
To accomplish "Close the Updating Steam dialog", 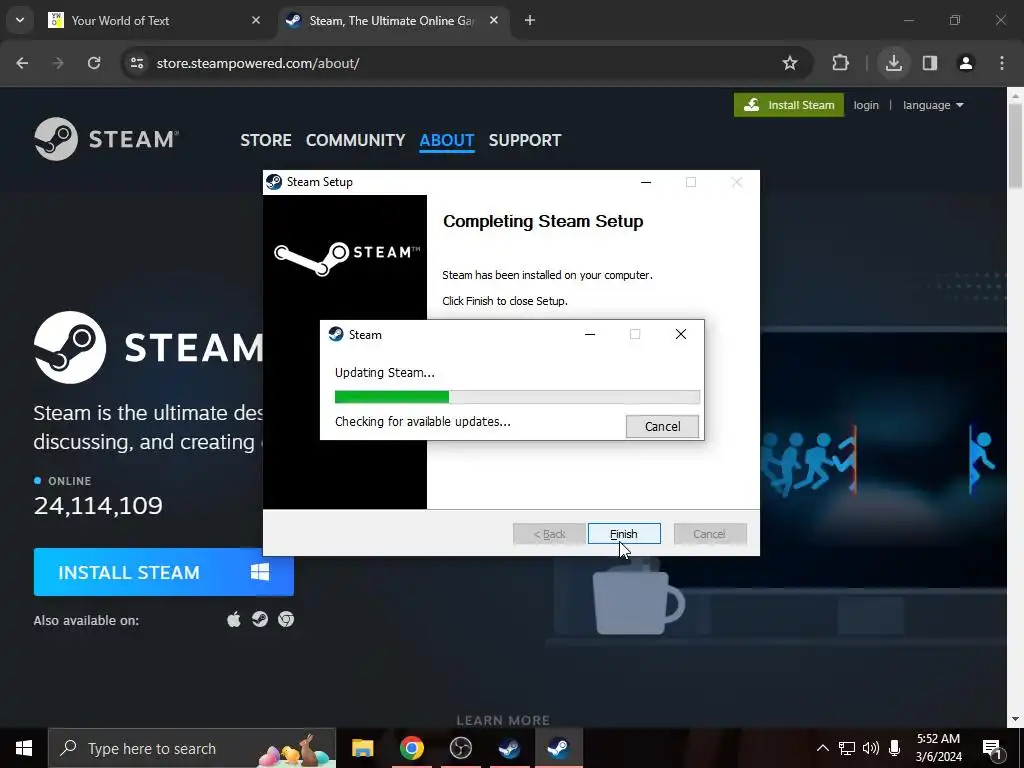I will click(680, 334).
